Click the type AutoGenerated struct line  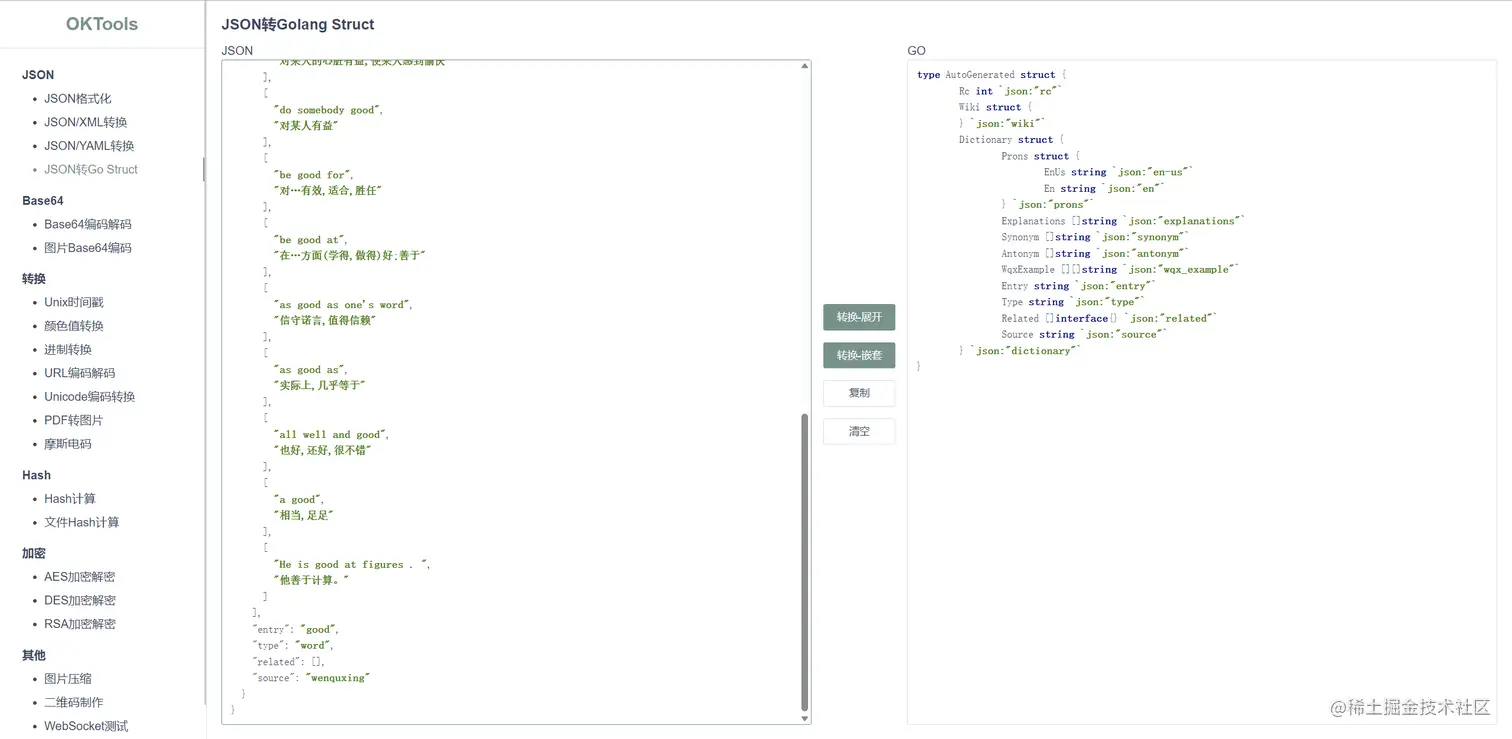point(992,75)
